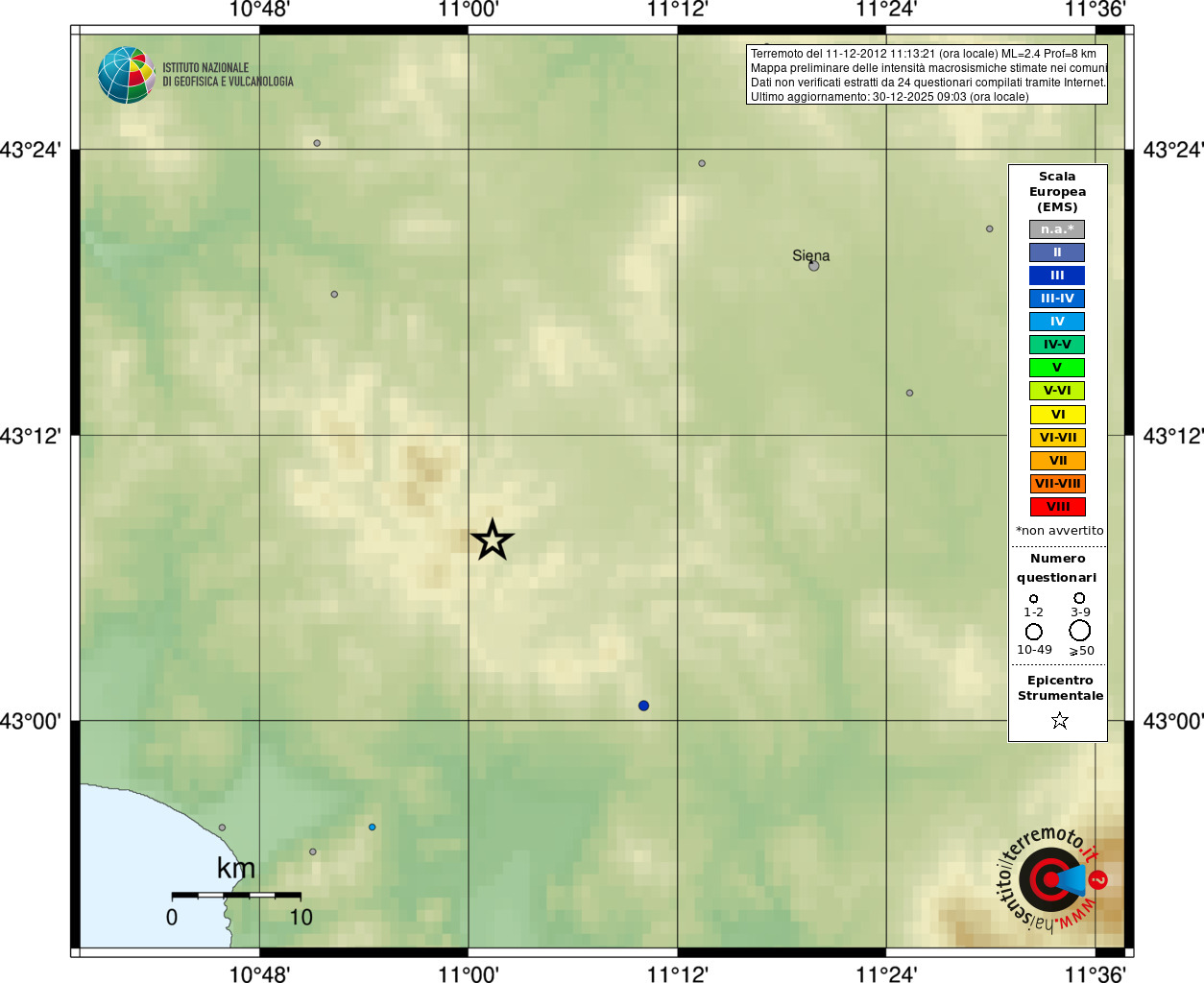Click the Siena city marker
The height and width of the screenshot is (983, 1204).
tap(814, 266)
